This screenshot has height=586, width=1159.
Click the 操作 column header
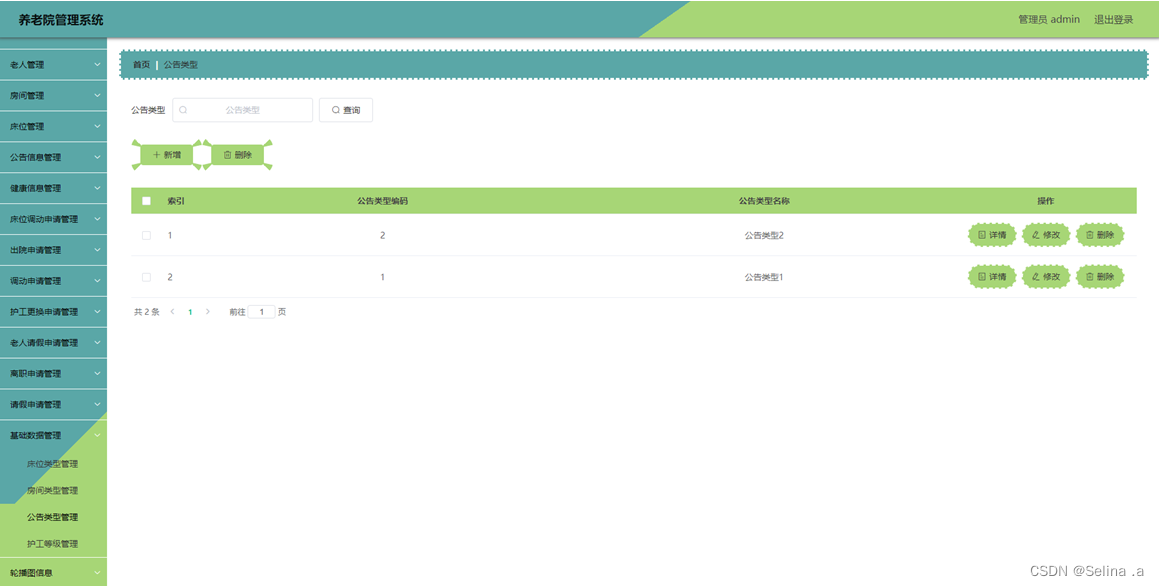coord(1046,201)
